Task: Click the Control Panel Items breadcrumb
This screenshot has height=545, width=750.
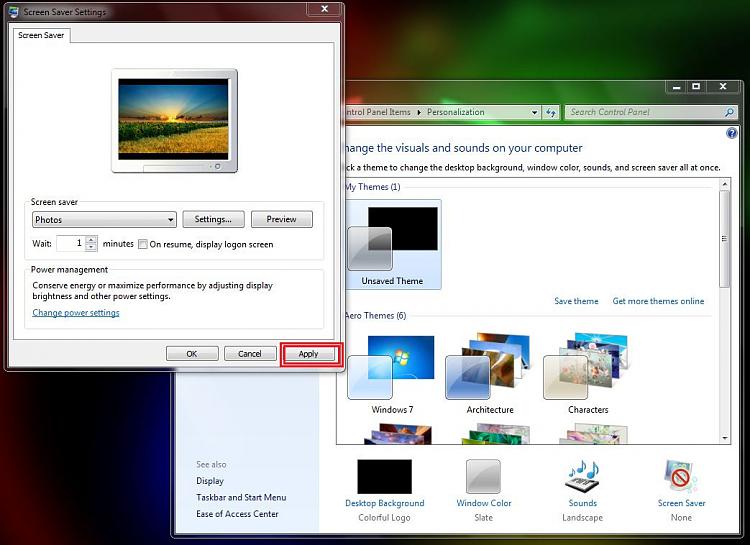Action: coord(378,112)
